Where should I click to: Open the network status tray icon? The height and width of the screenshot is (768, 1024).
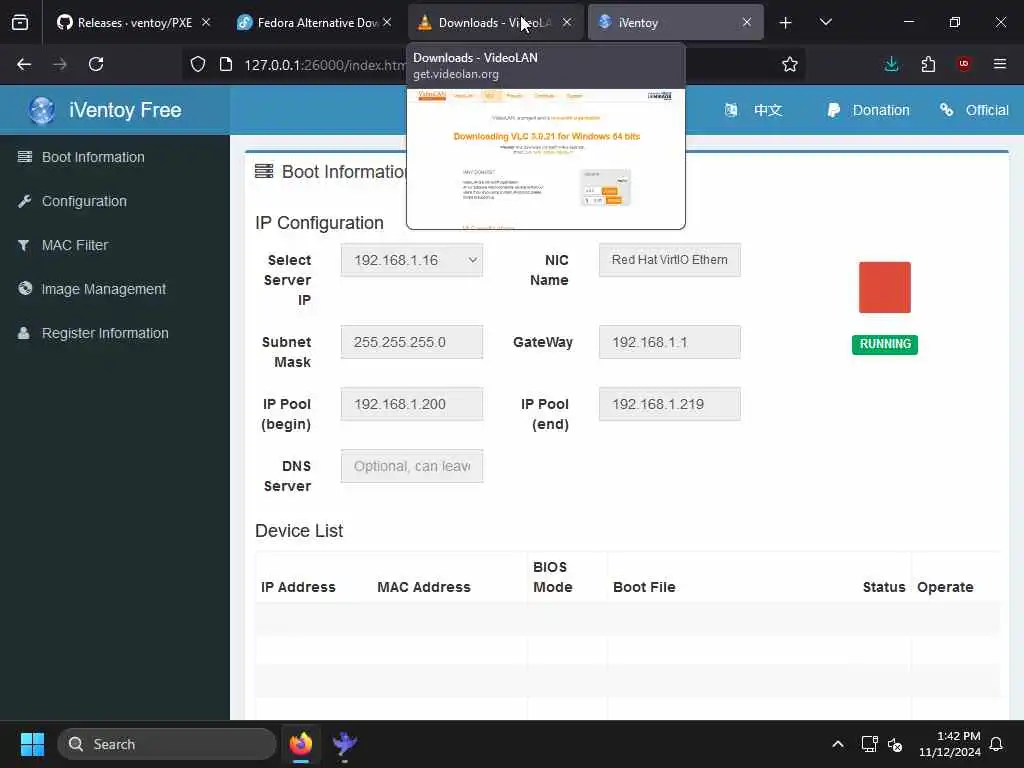(869, 744)
